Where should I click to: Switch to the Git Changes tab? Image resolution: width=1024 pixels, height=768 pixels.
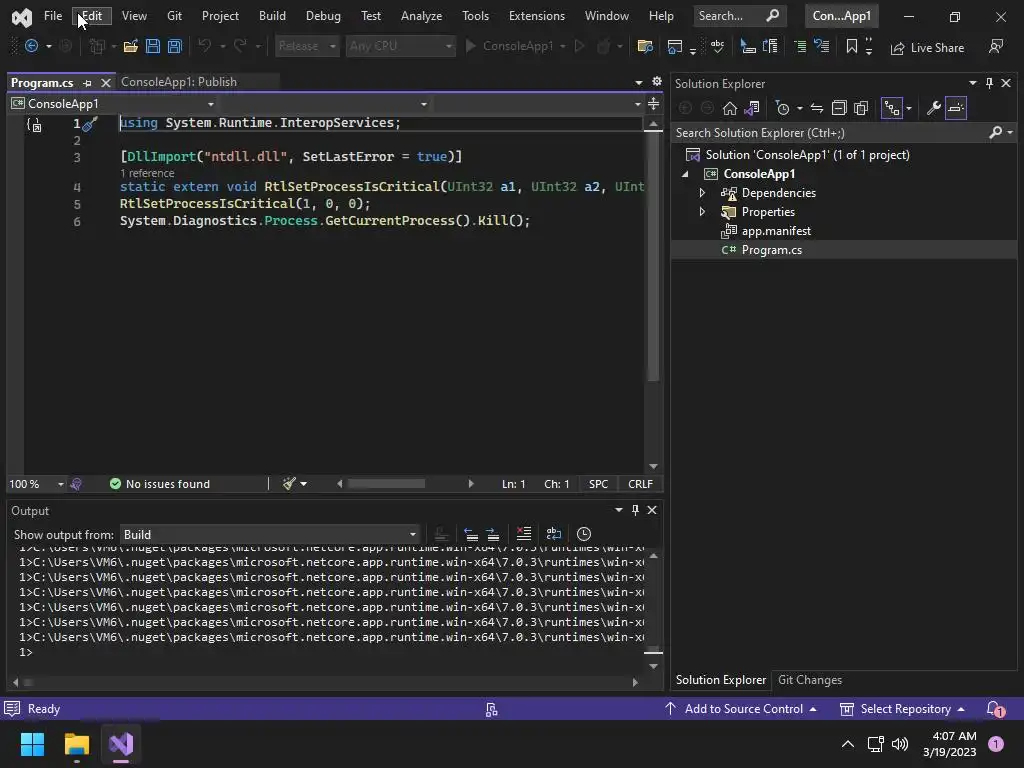(810, 680)
